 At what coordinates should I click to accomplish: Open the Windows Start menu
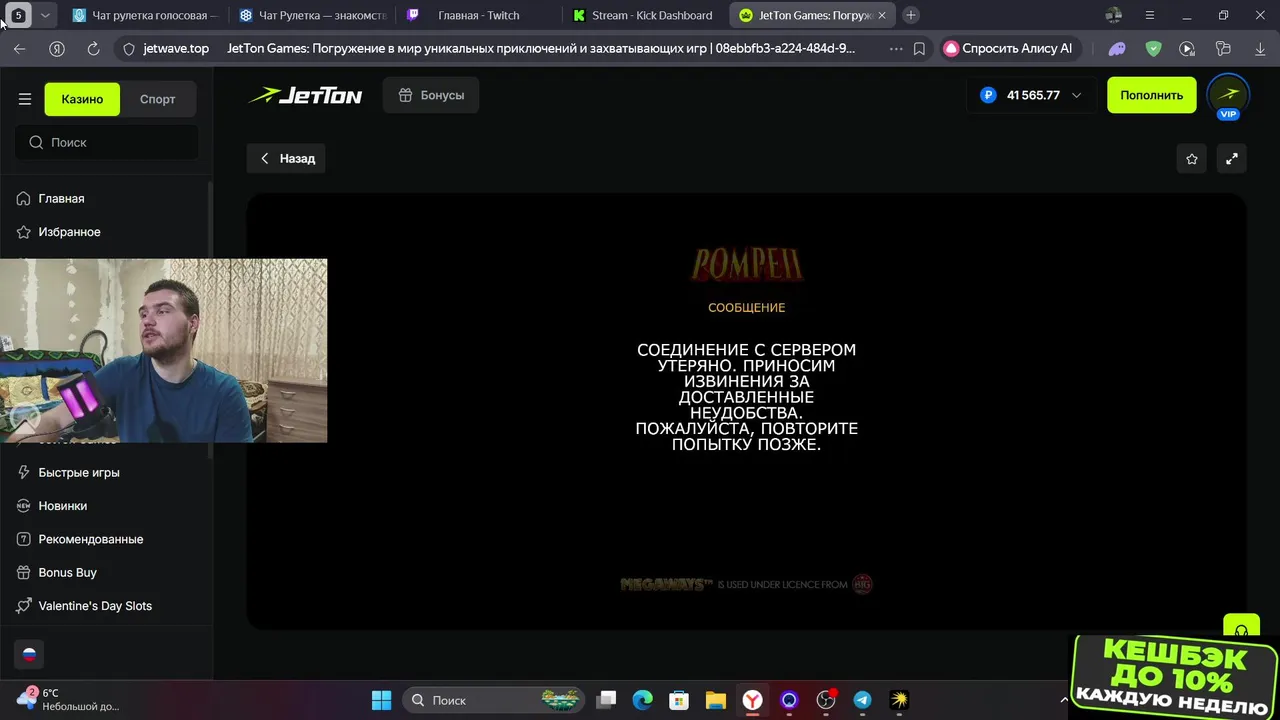381,700
